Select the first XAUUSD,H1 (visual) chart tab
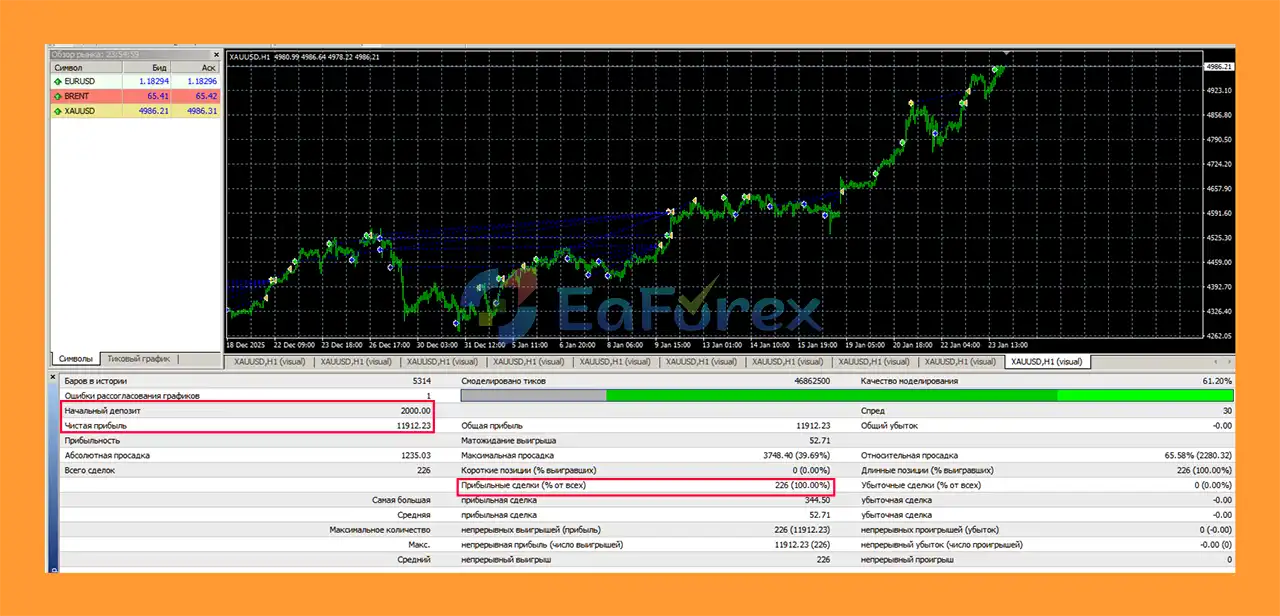Image resolution: width=1280 pixels, height=616 pixels. [x=270, y=362]
